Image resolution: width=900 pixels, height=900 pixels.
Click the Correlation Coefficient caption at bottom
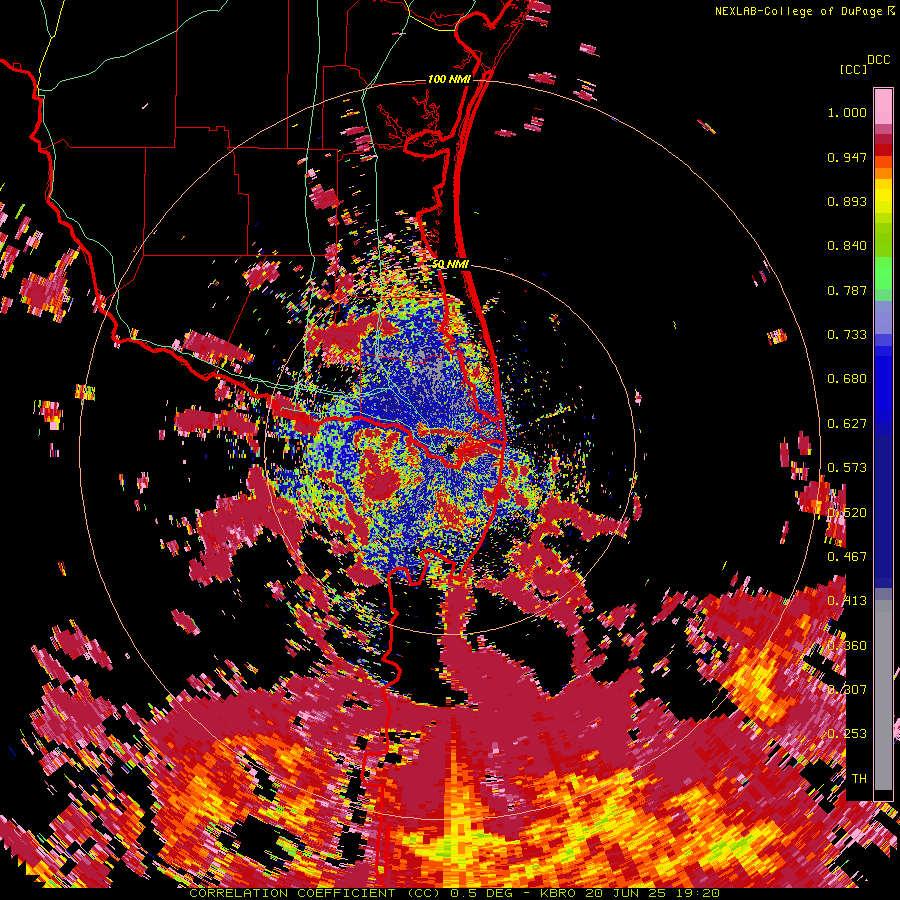pyautogui.click(x=454, y=893)
